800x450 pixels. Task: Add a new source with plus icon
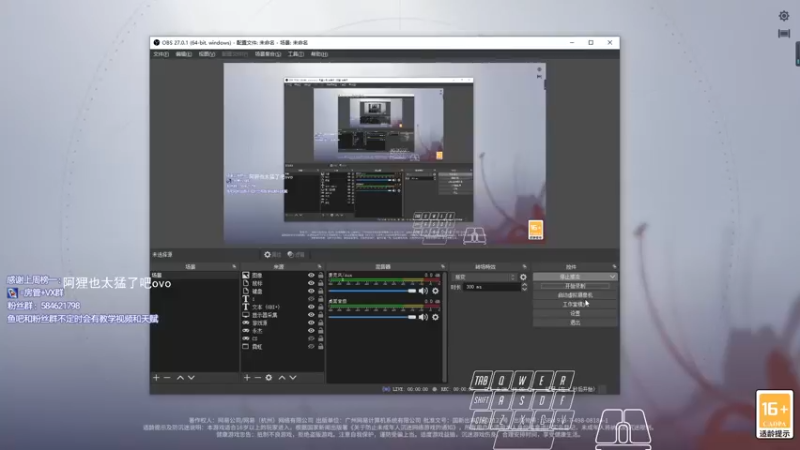tap(247, 378)
